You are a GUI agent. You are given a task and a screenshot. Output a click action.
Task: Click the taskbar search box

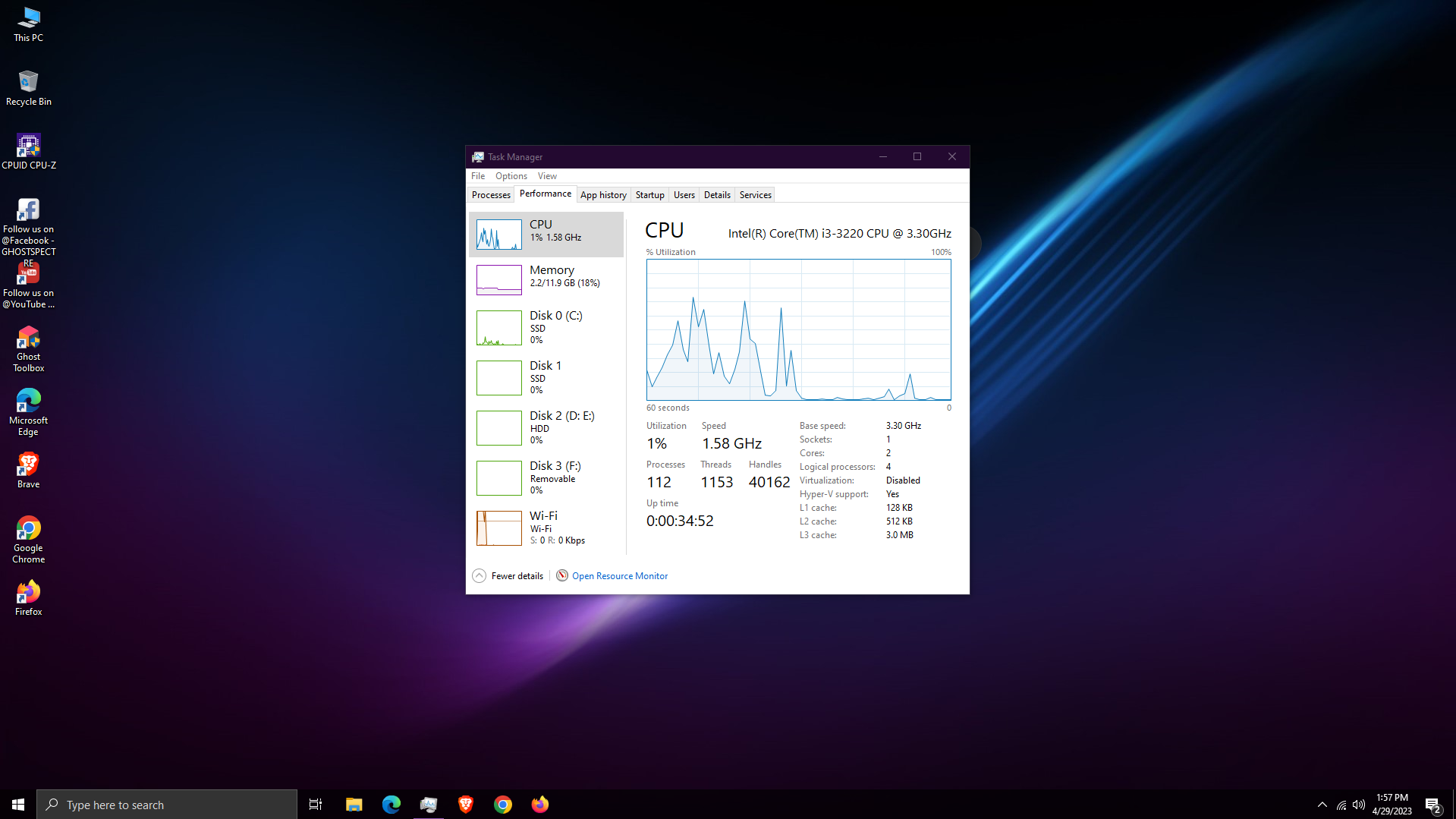(167, 805)
